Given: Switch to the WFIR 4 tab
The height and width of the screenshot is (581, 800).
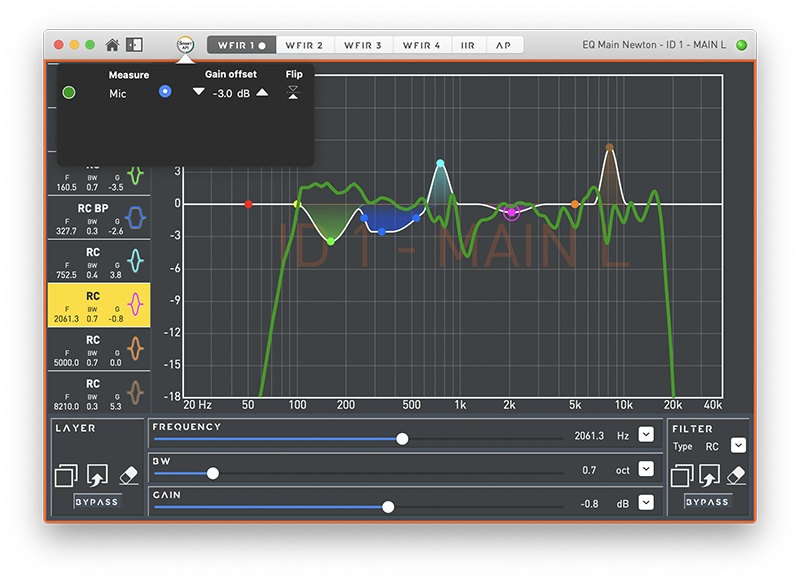Looking at the screenshot, I should coord(422,45).
